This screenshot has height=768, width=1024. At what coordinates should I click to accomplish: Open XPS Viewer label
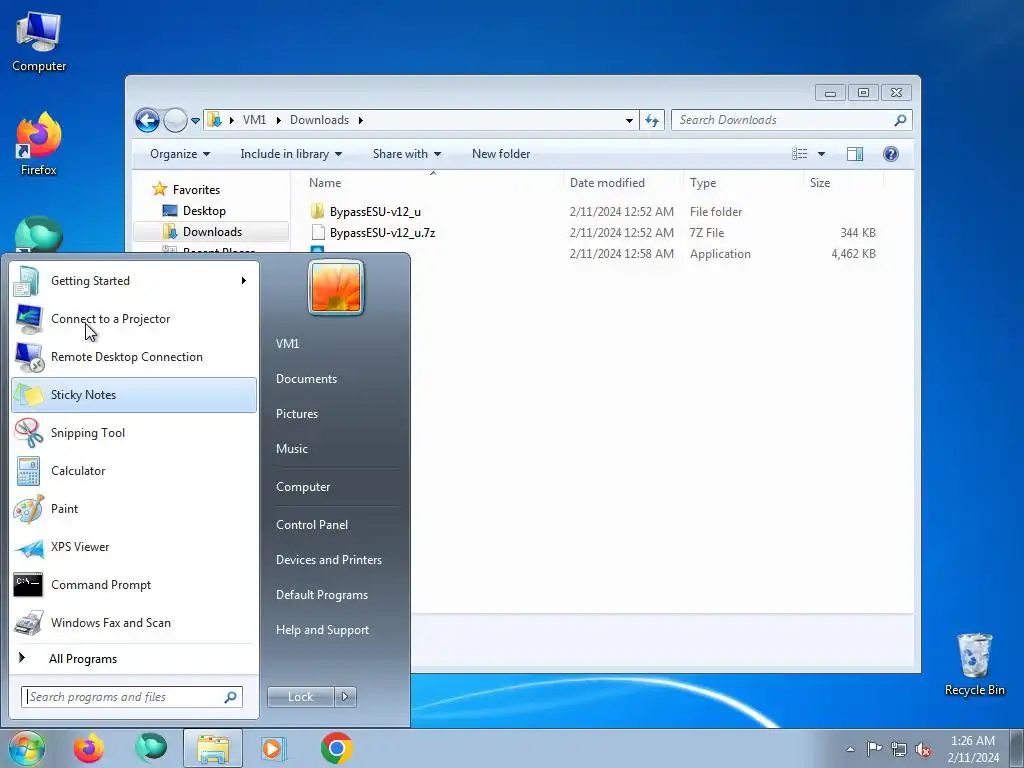80,547
